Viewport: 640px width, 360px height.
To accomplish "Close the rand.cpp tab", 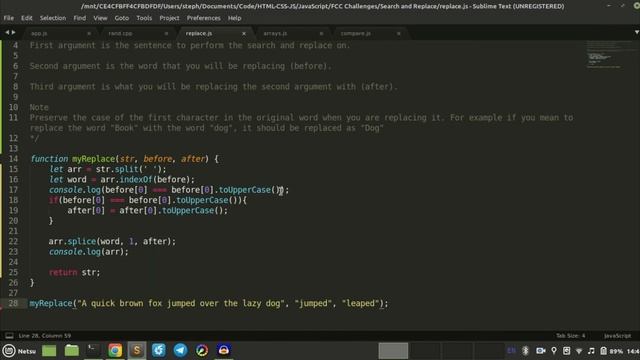I will tap(167, 33).
